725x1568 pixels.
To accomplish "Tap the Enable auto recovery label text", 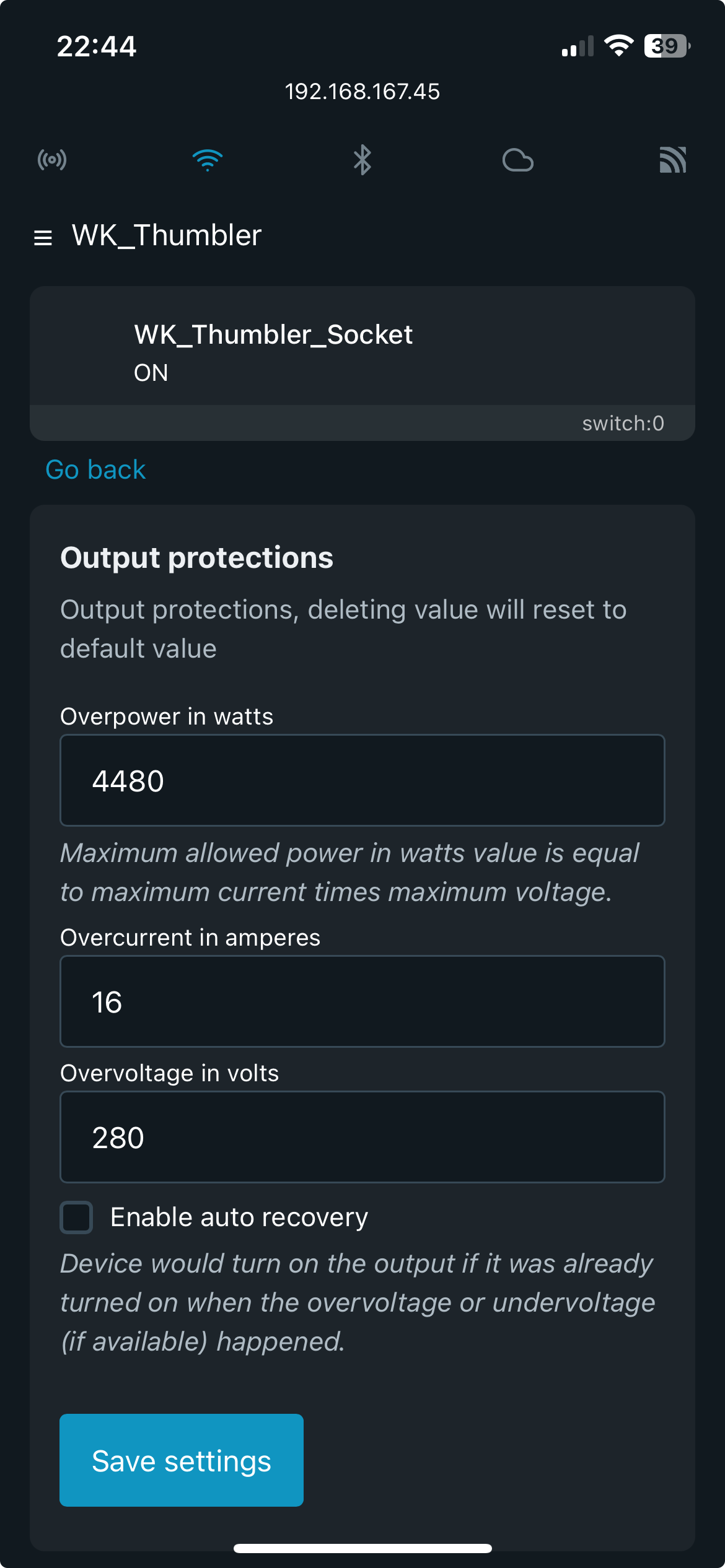I will [239, 1217].
